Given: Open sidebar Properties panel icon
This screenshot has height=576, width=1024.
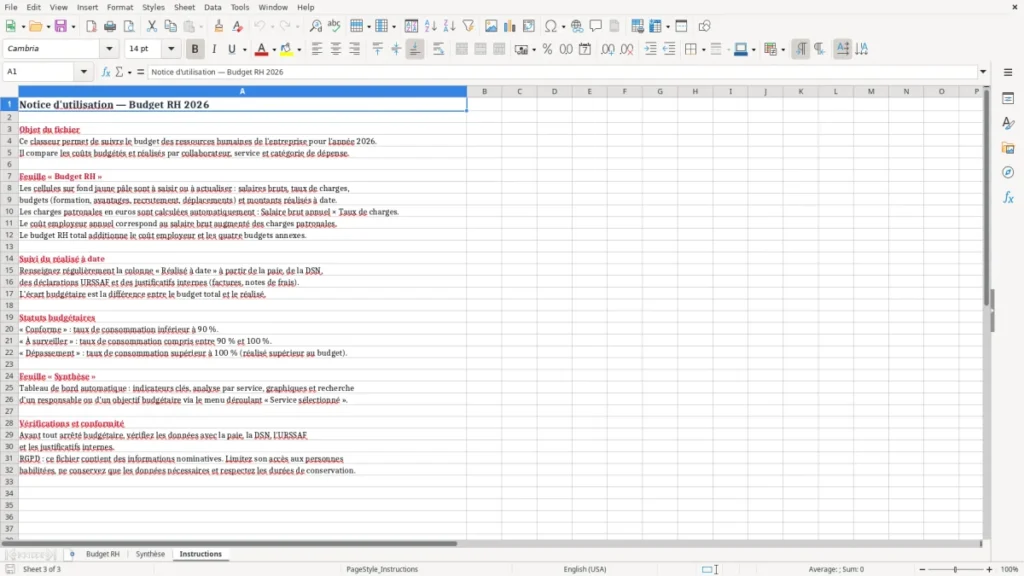Looking at the screenshot, I should pyautogui.click(x=1008, y=99).
